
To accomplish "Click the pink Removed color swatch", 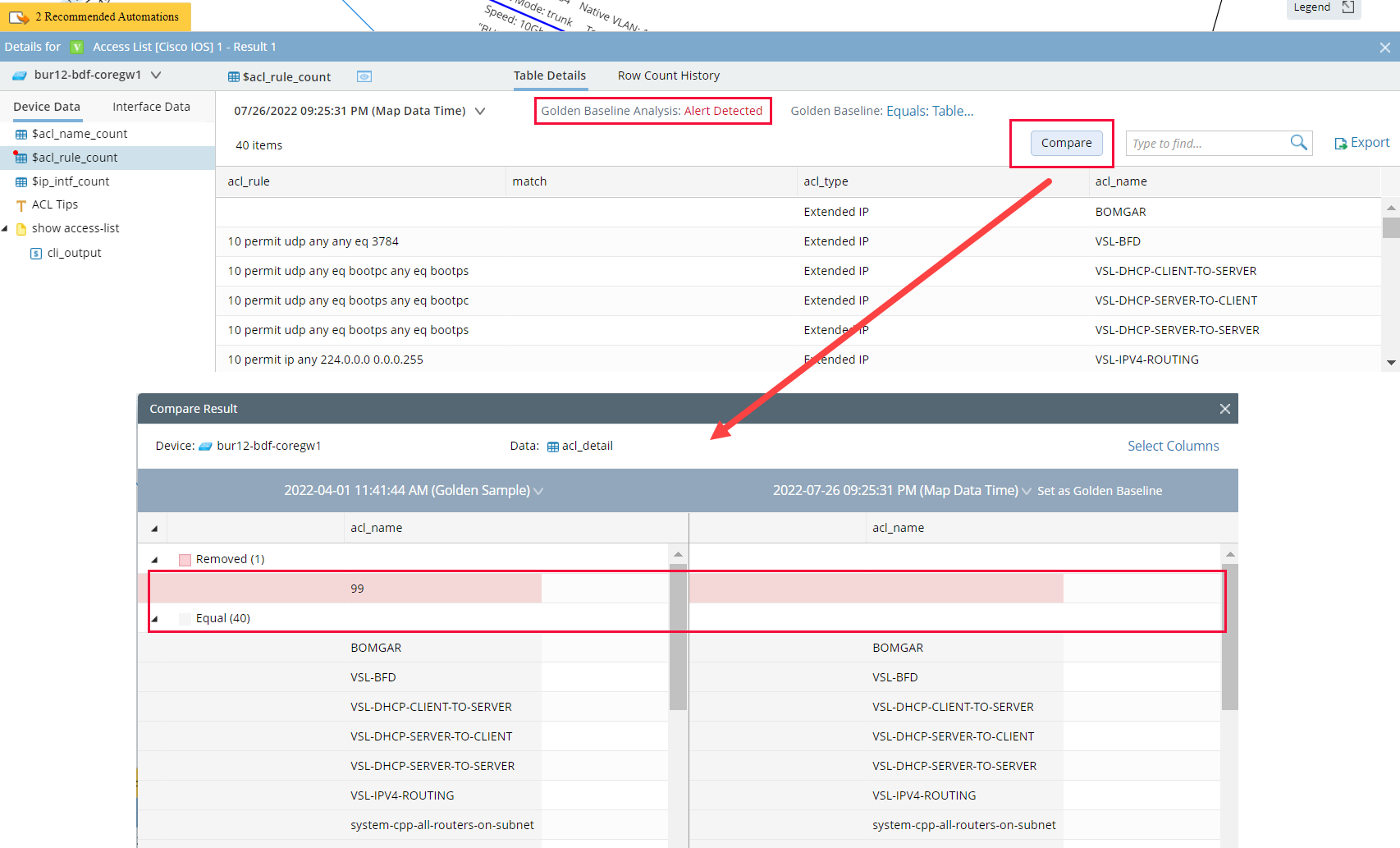I will coord(185,560).
